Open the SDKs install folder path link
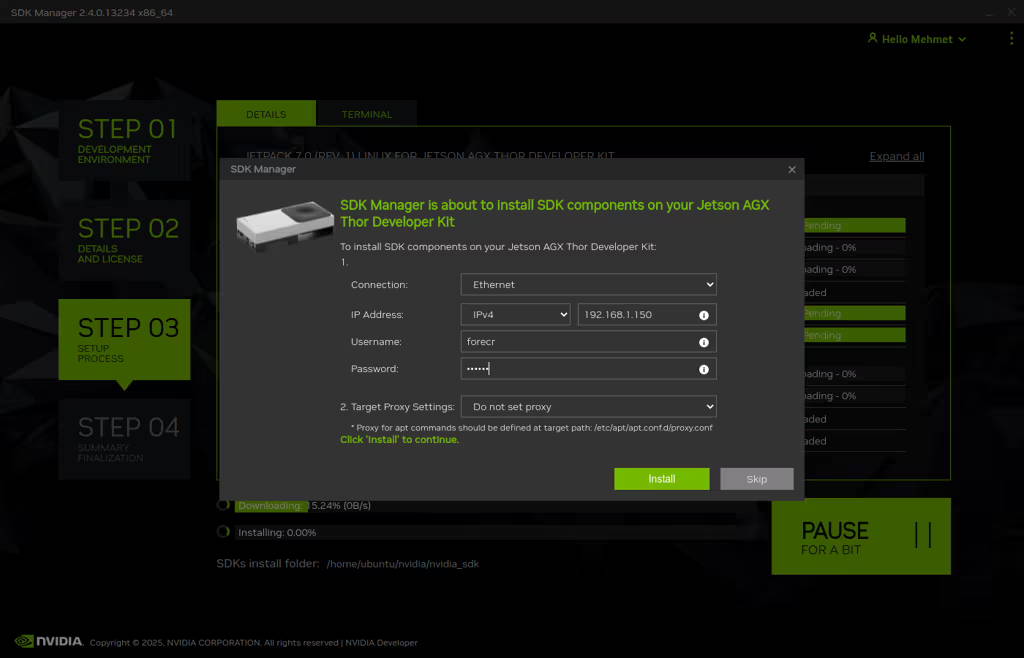The height and width of the screenshot is (658, 1024). coord(402,564)
